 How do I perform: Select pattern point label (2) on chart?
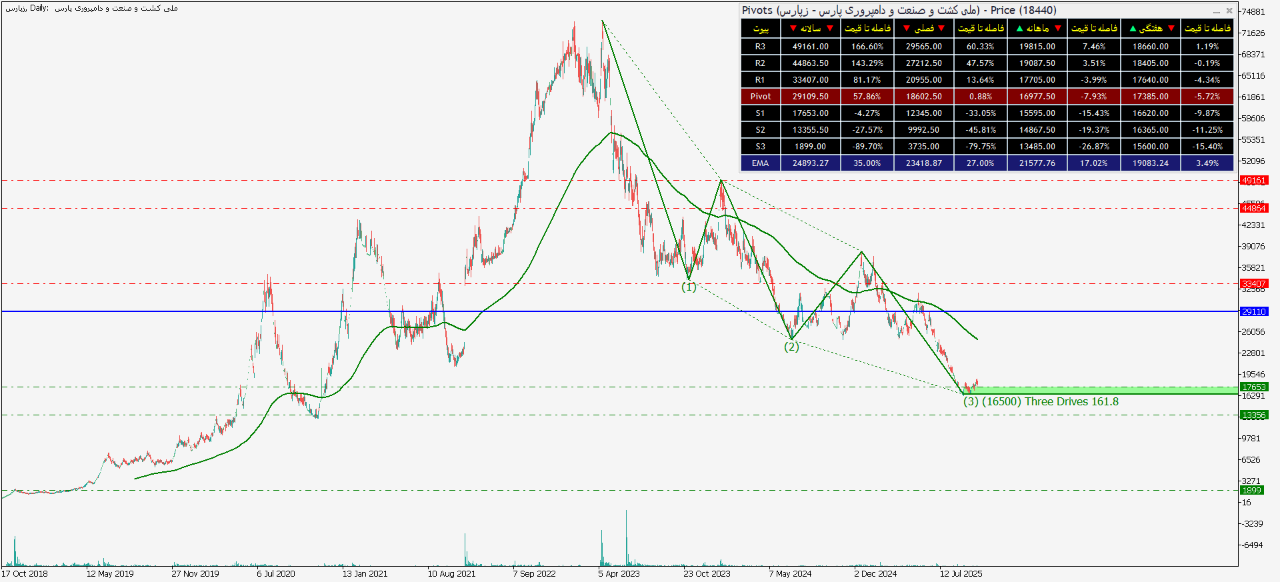[x=791, y=347]
